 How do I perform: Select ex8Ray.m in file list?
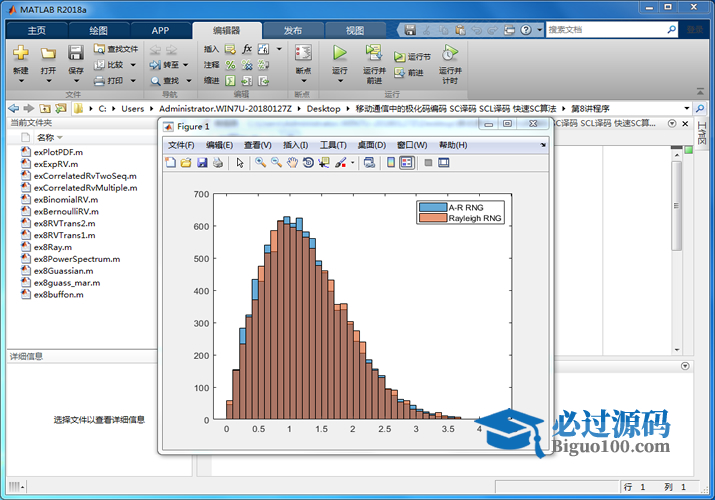52,247
